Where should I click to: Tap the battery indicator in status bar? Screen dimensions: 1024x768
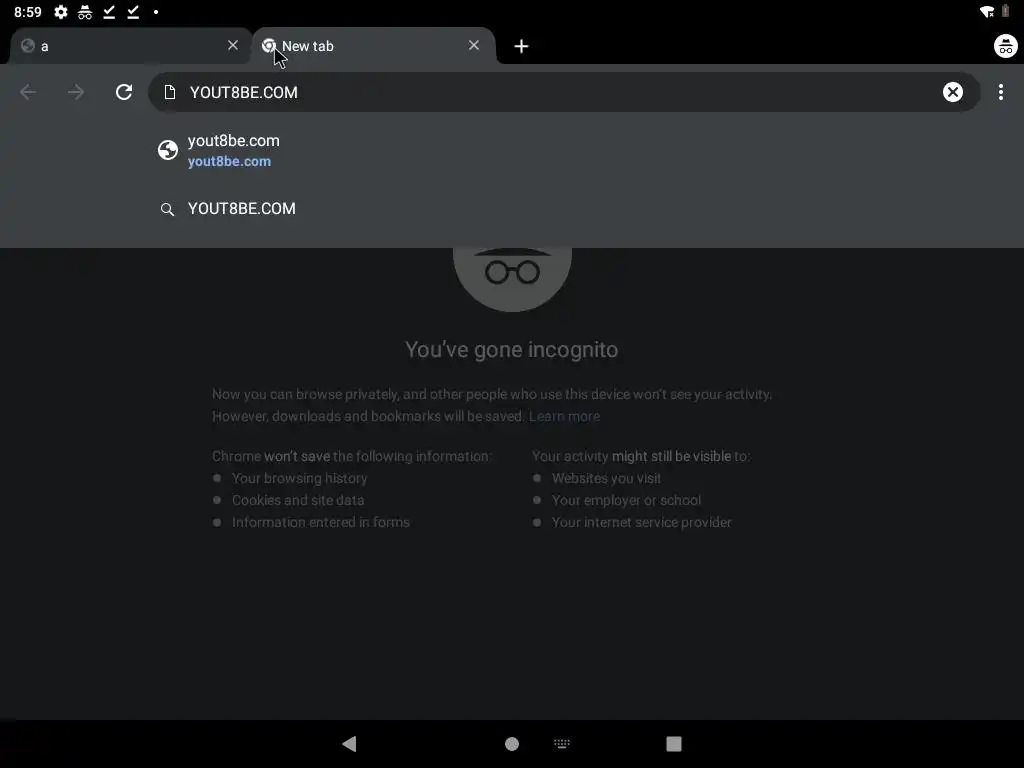point(1006,12)
